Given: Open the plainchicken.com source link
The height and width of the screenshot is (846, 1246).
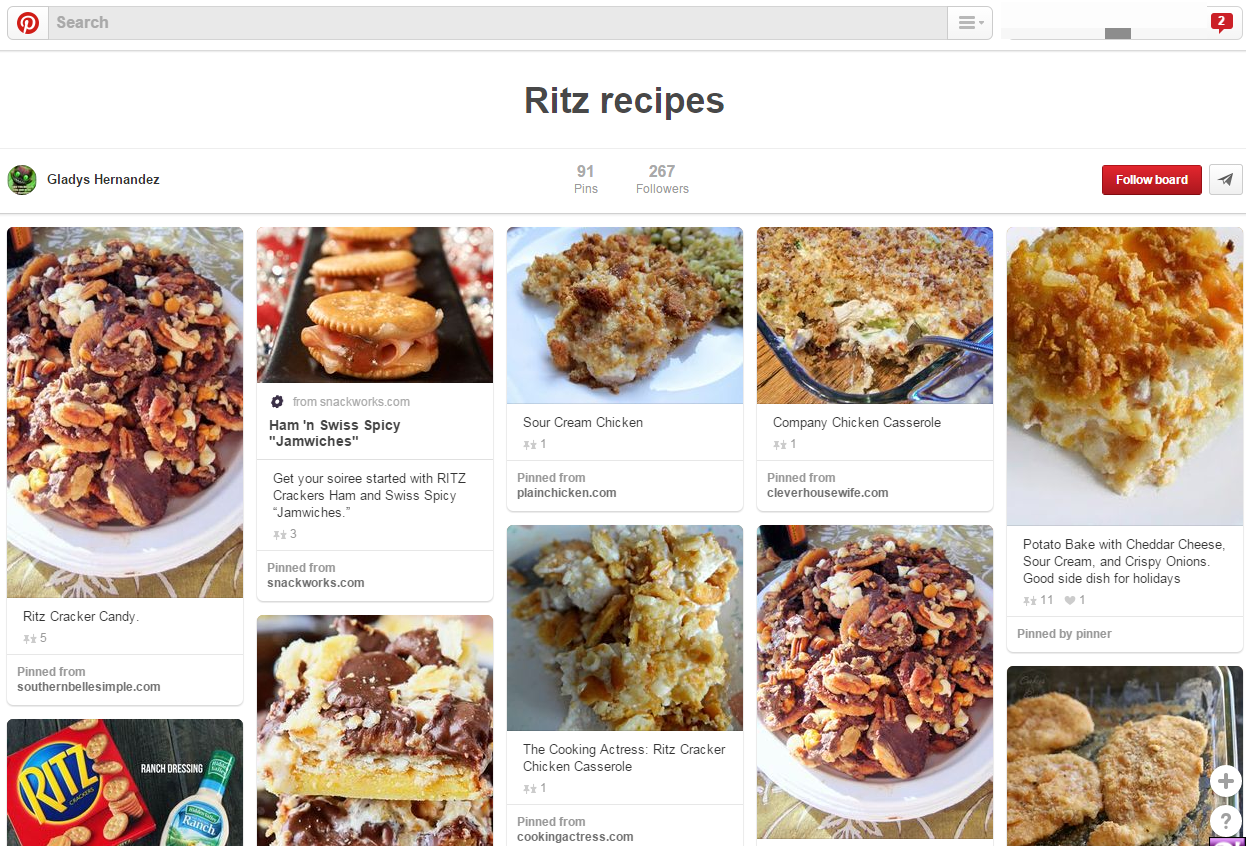Looking at the screenshot, I should 566,493.
